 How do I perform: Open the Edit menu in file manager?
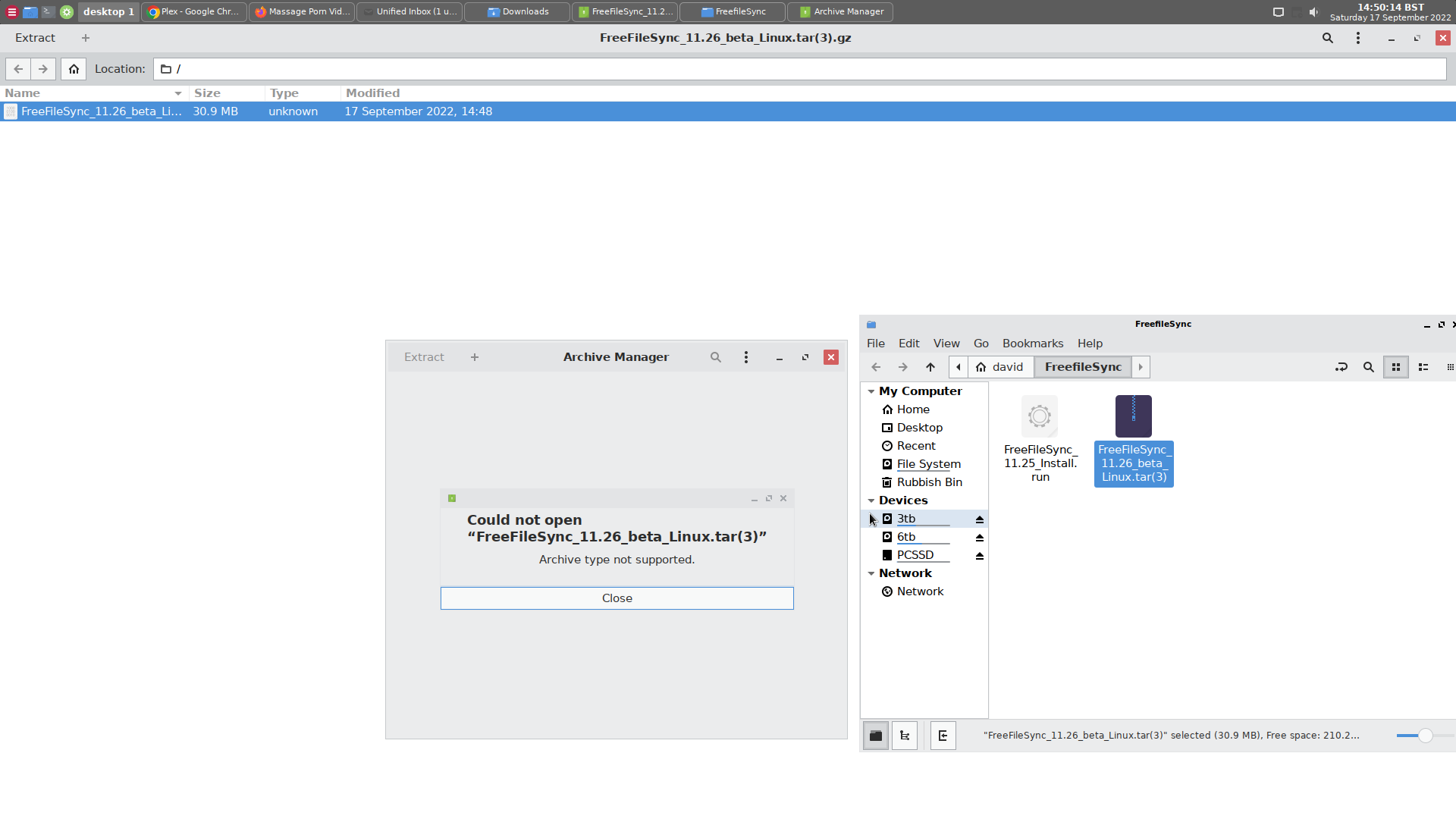click(x=908, y=344)
